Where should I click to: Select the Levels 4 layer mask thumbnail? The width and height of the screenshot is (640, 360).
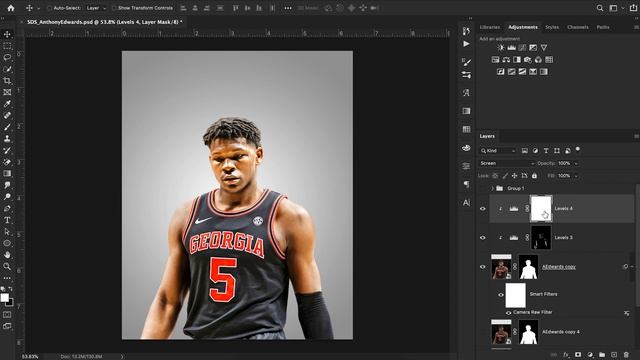541,209
